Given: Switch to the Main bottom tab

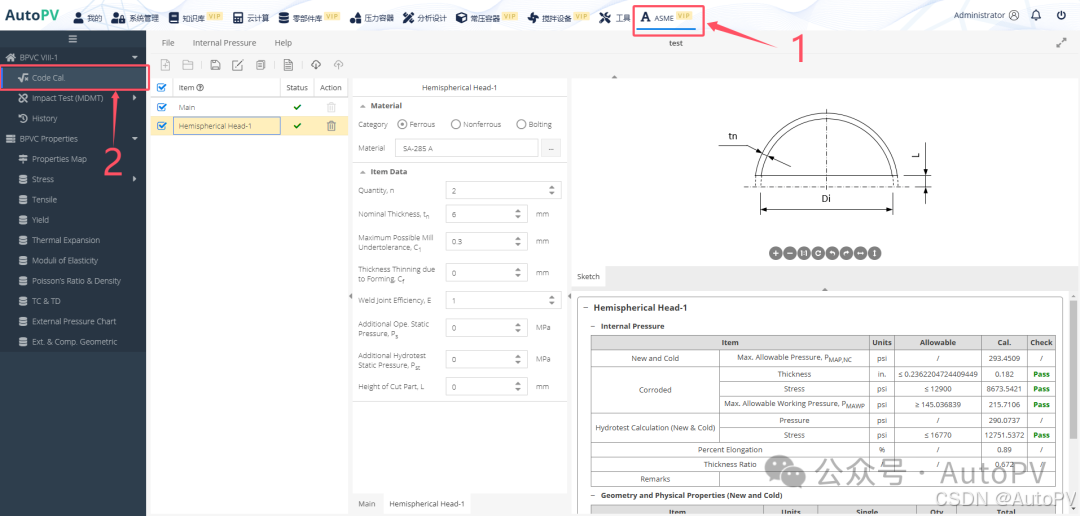Looking at the screenshot, I should click(x=366, y=504).
